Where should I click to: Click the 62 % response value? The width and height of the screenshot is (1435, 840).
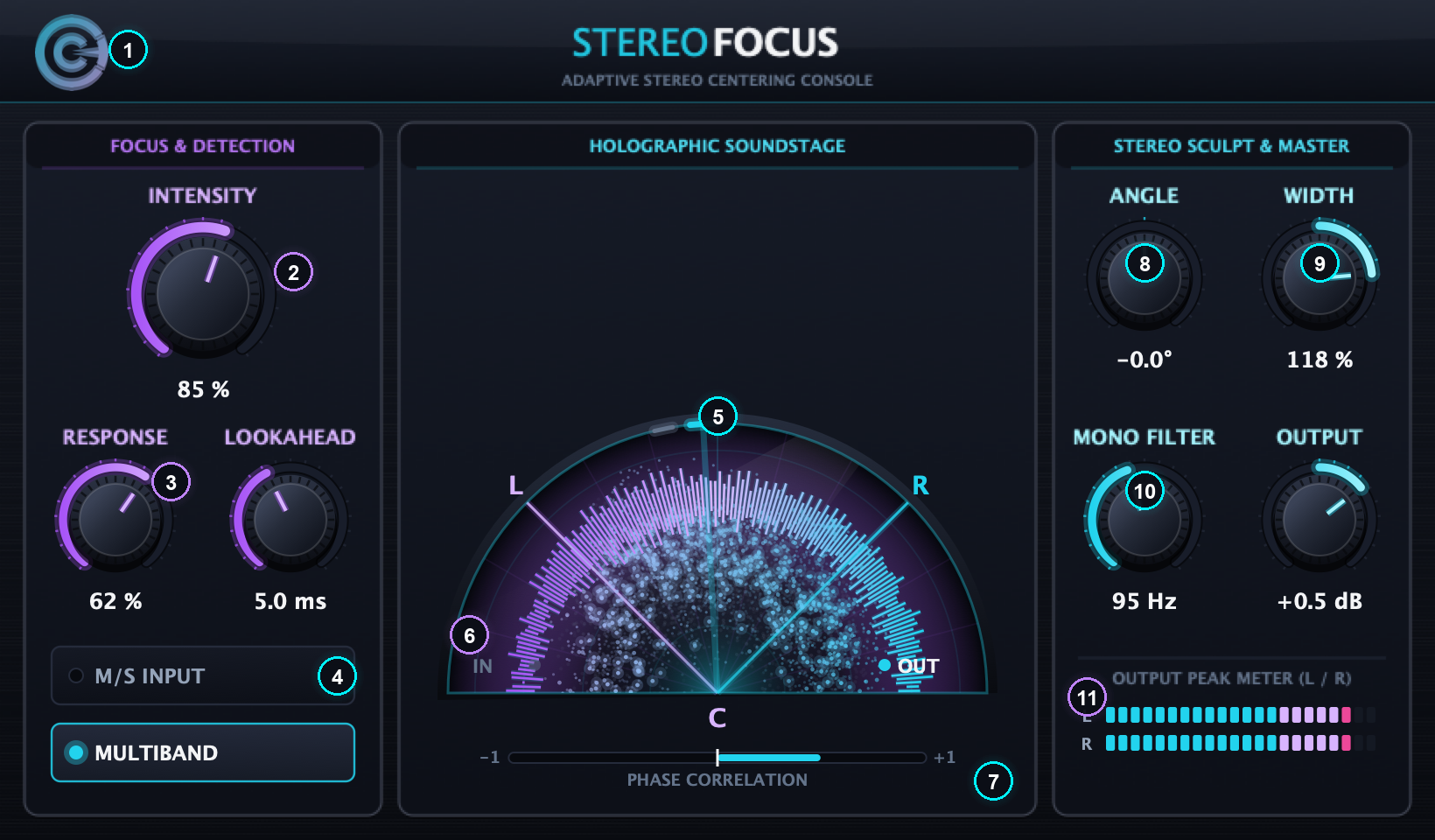tap(115, 601)
